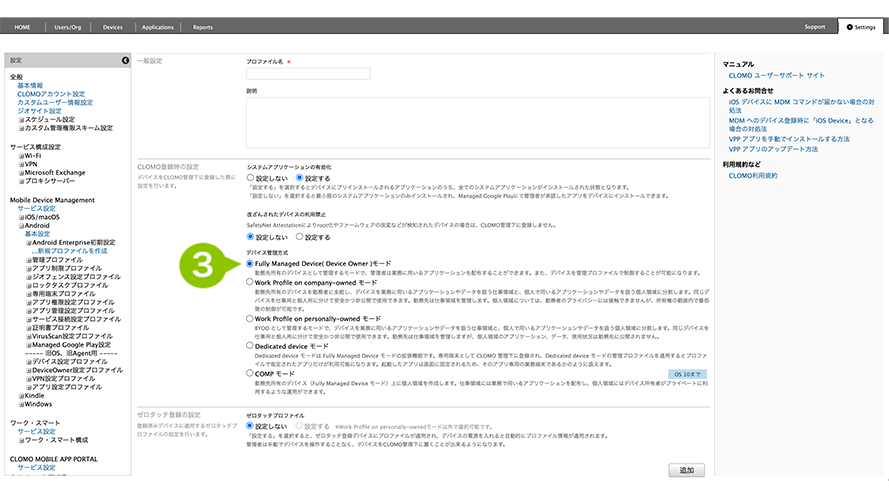Select Android Enterprise初期設定 tree item
Image resolution: width=889 pixels, height=500 pixels.
74,243
